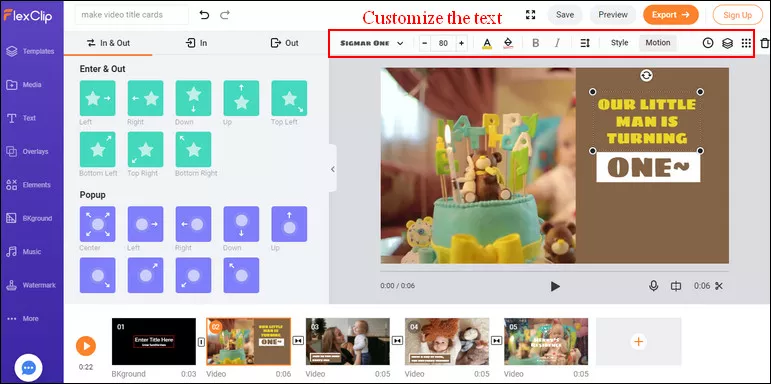Image resolution: width=771 pixels, height=384 pixels.
Task: Click the project title input field
Action: pos(132,15)
